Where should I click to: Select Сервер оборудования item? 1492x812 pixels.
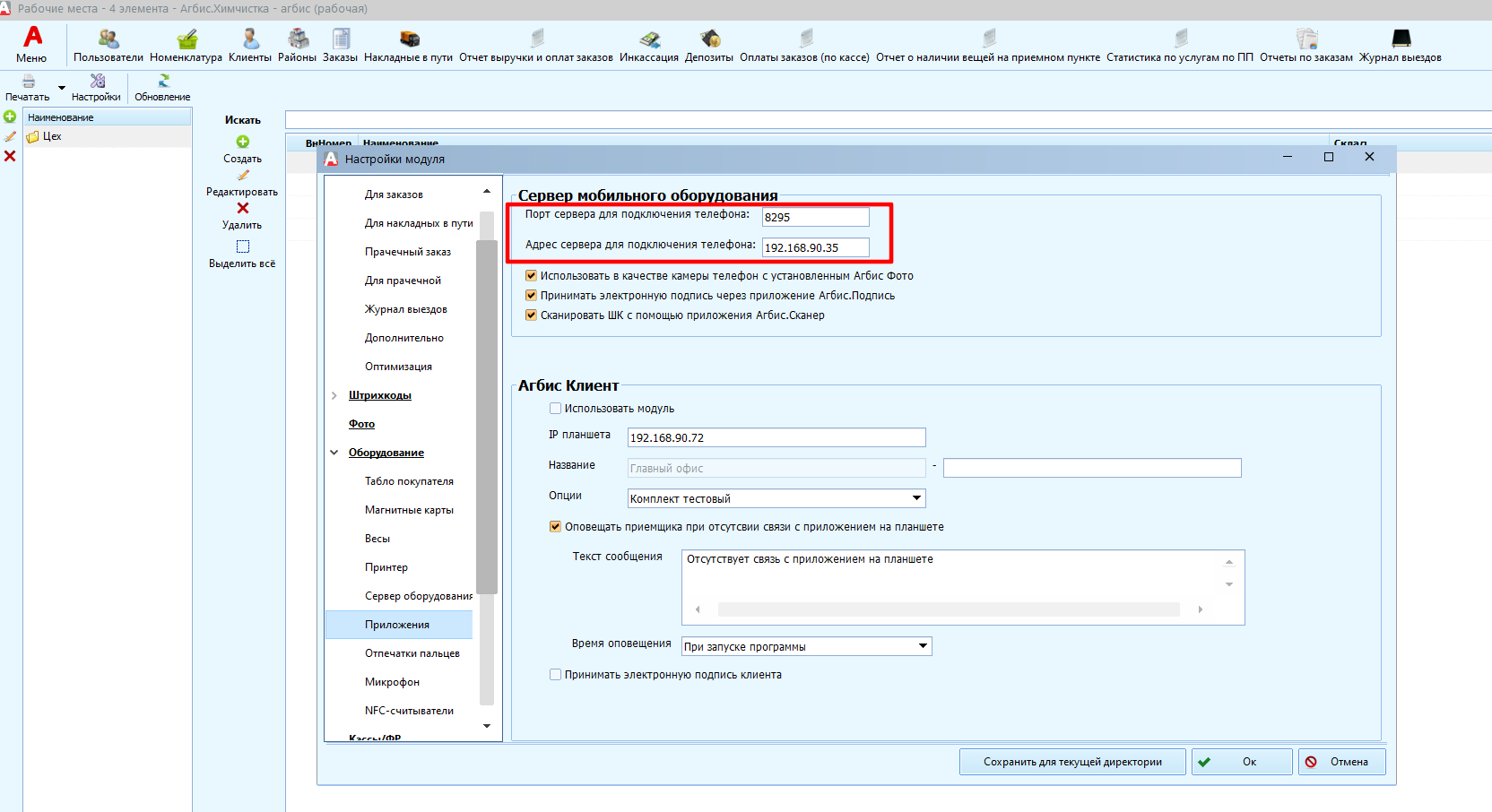(x=418, y=596)
